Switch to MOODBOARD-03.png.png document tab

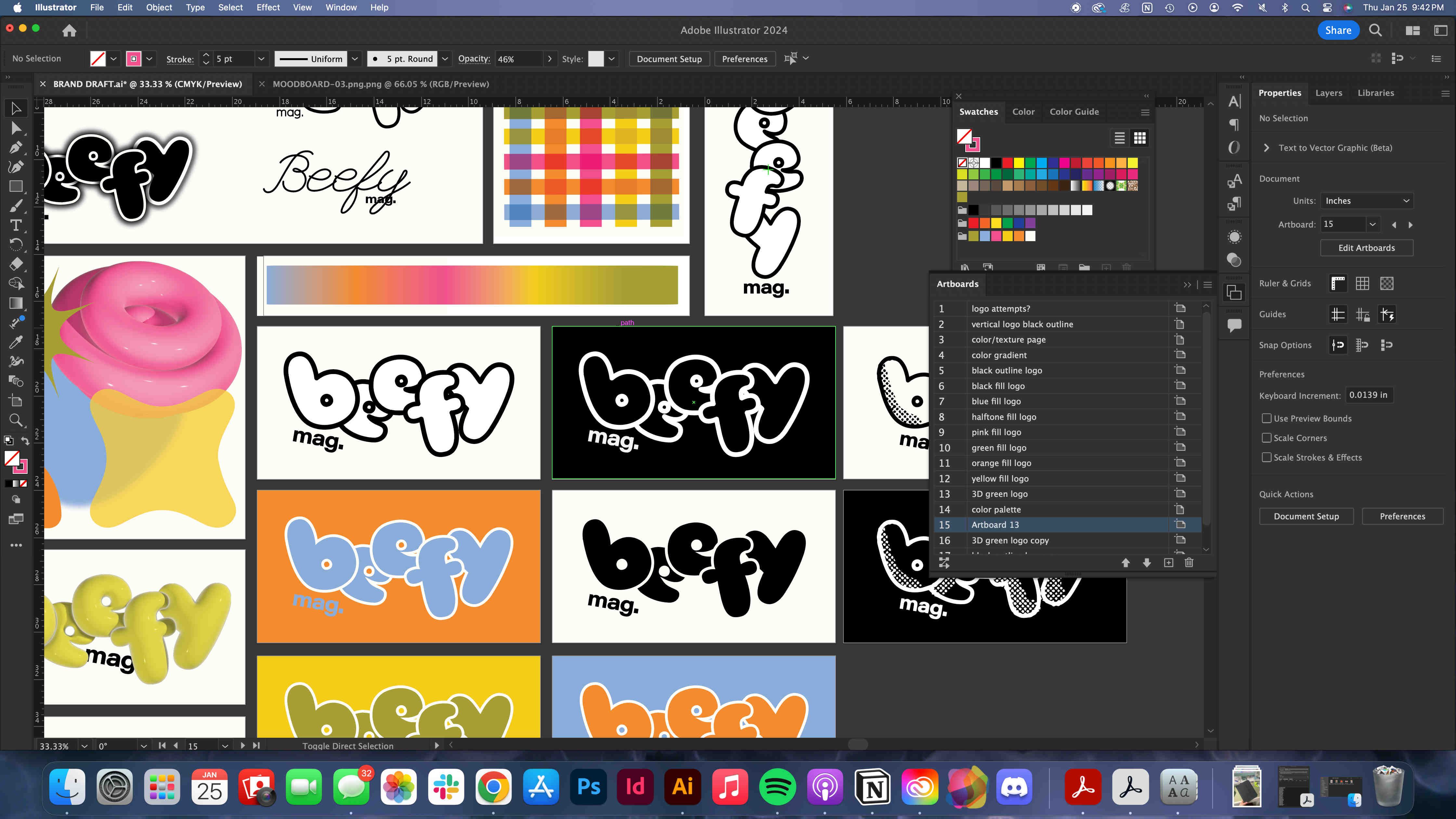pos(380,84)
